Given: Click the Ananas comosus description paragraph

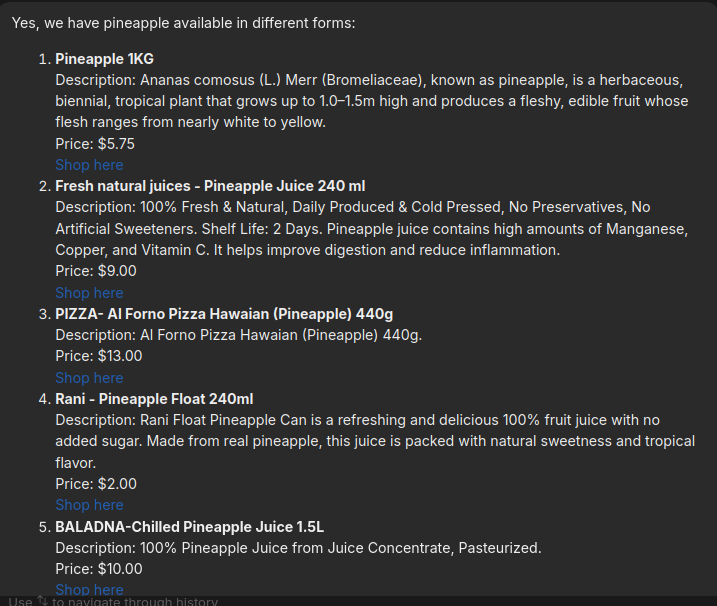Looking at the screenshot, I should tap(372, 101).
